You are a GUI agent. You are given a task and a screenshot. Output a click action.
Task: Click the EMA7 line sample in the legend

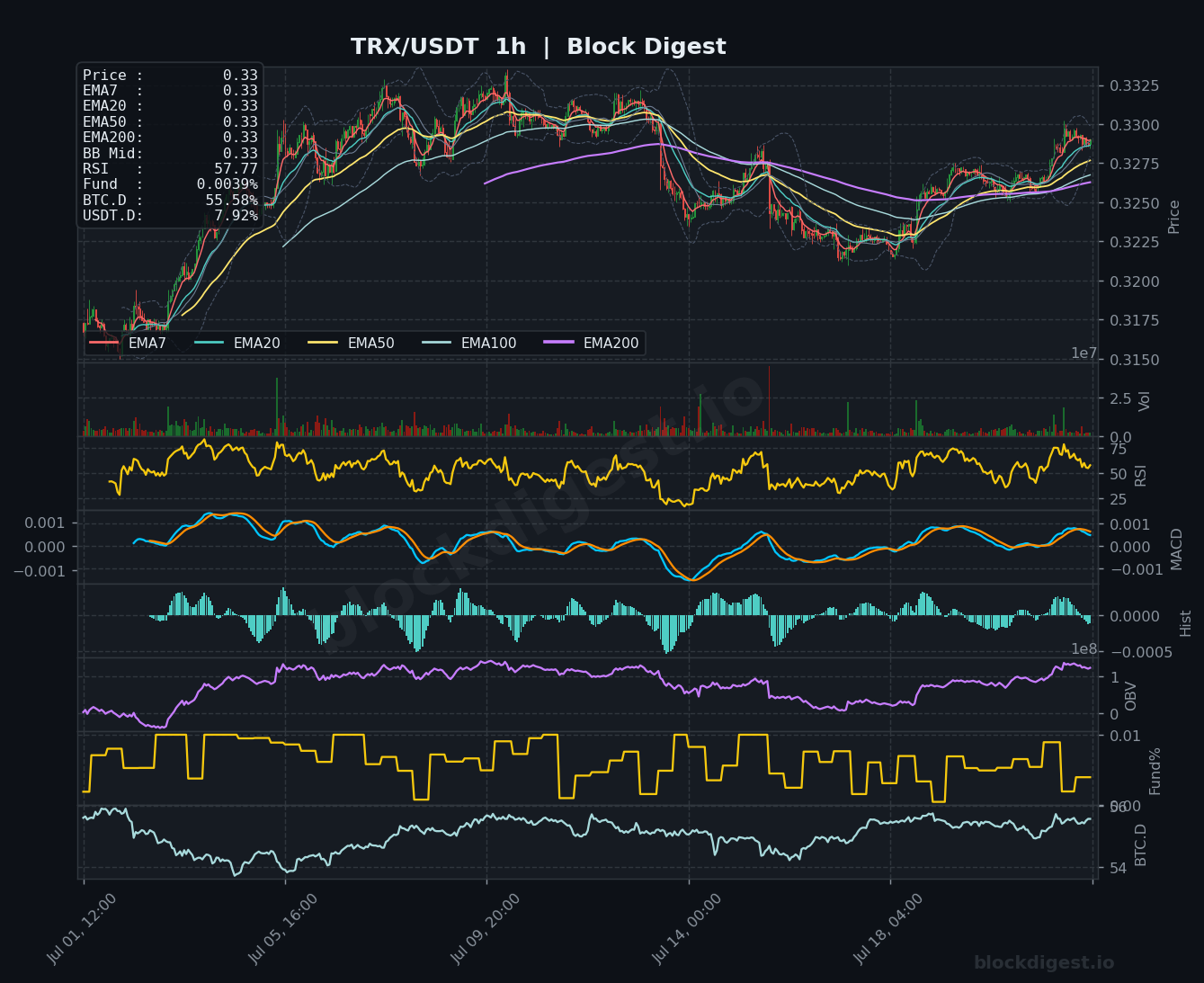click(104, 343)
